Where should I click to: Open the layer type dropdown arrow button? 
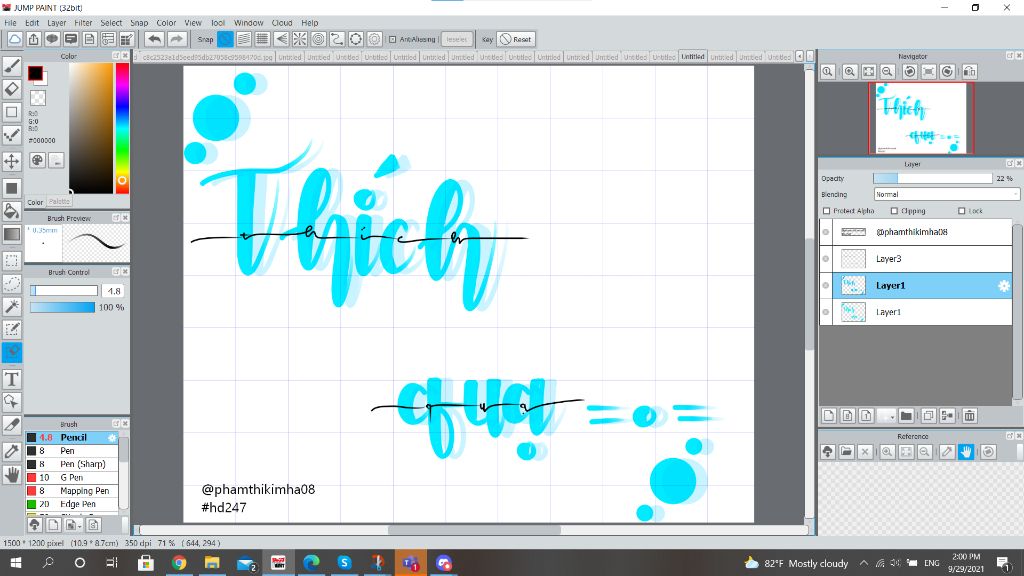click(x=886, y=415)
